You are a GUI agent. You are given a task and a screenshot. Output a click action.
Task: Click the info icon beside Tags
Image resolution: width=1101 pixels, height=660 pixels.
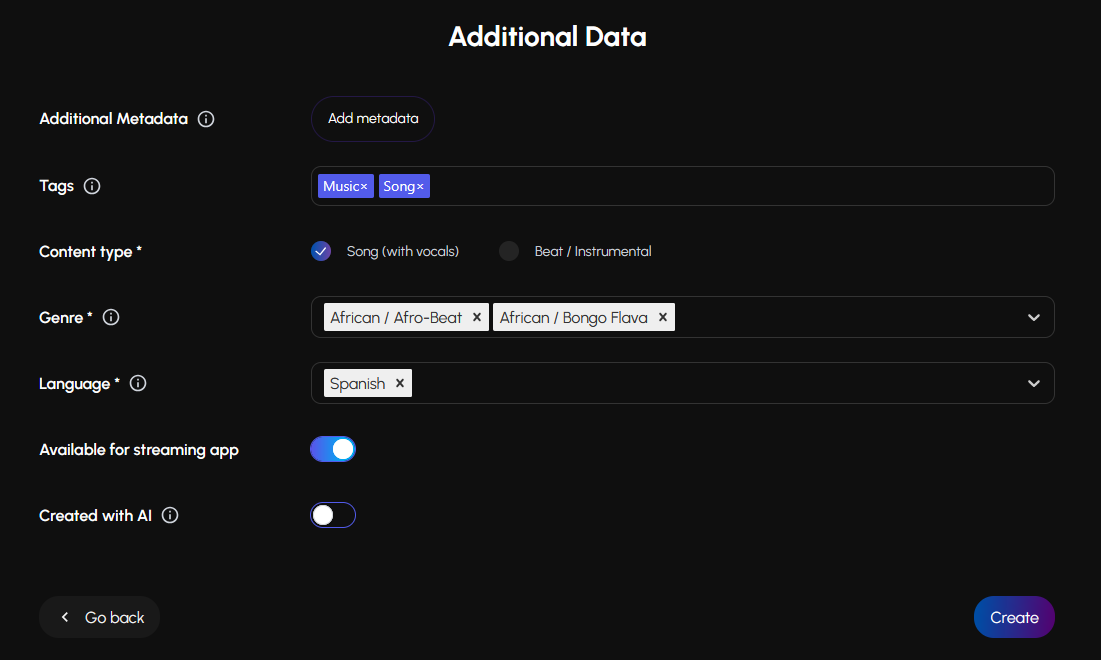92,186
